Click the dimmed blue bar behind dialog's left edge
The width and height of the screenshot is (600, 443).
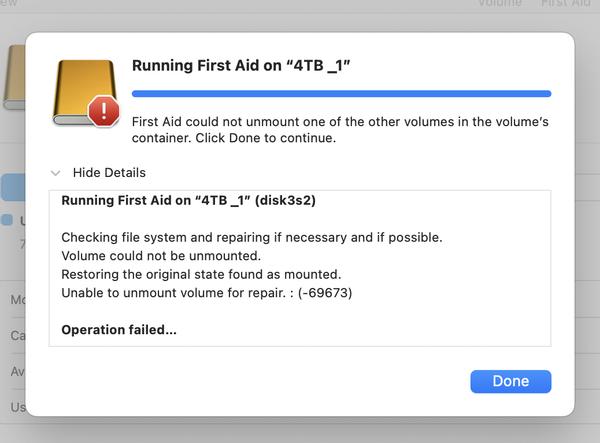coord(12,187)
